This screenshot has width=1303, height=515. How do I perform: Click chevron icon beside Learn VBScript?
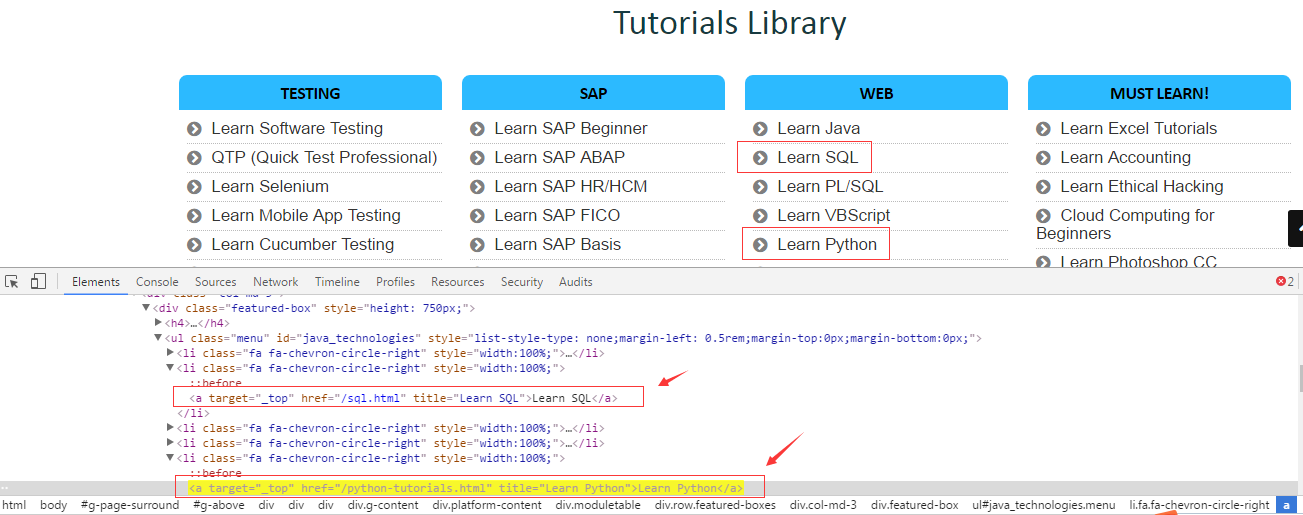[x=761, y=216]
